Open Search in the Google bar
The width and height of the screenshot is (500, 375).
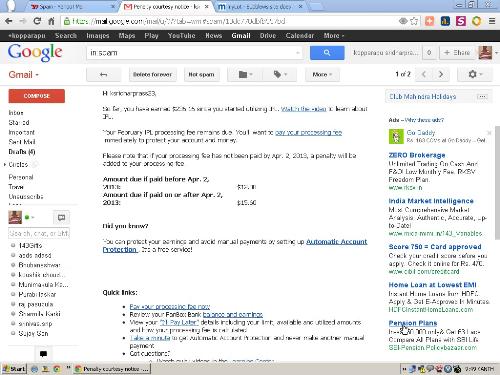tap(66, 36)
